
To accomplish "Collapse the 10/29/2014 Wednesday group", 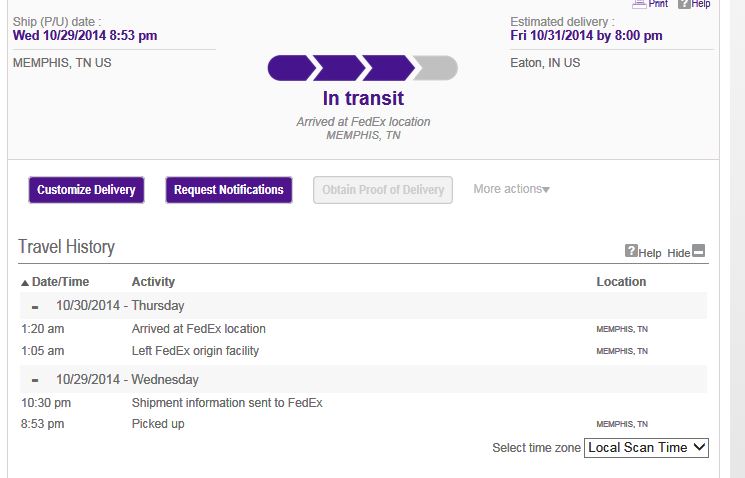I will pos(35,381).
